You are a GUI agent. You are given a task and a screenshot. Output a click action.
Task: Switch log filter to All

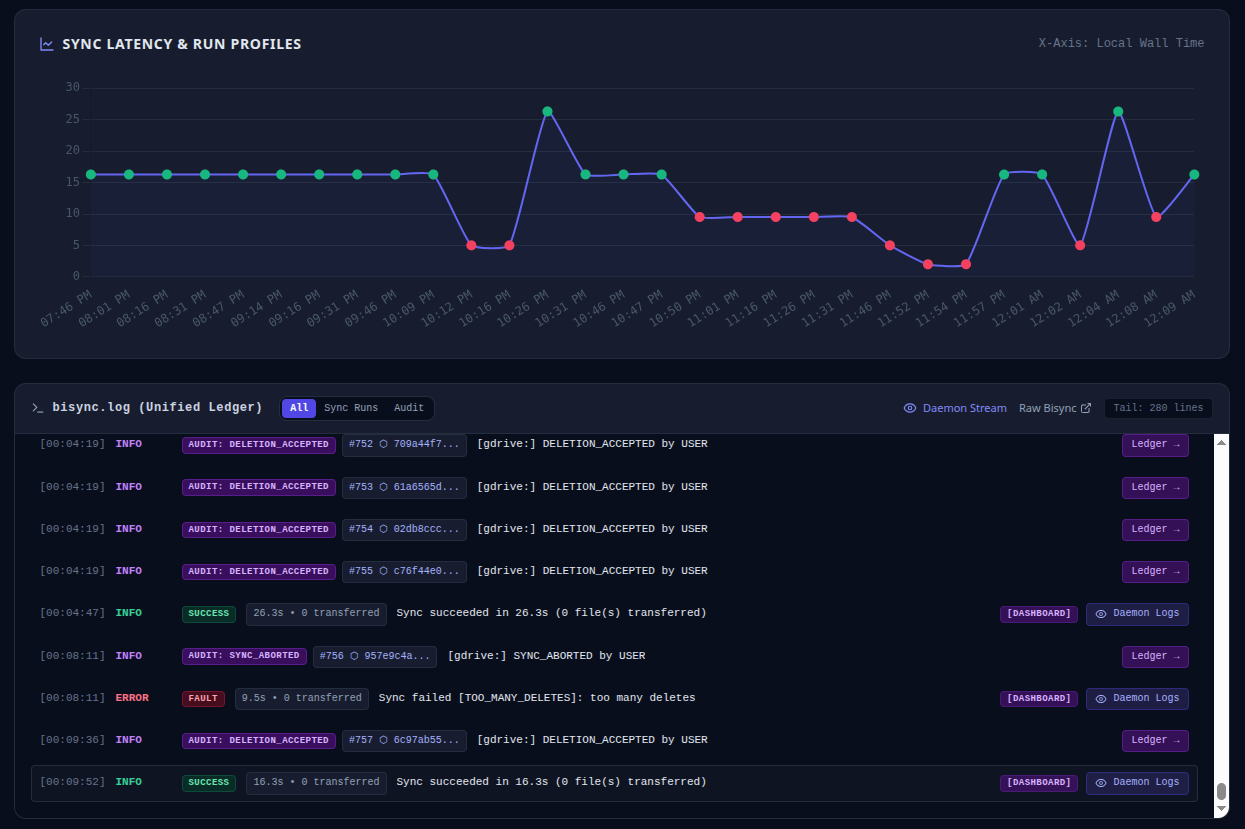[299, 408]
